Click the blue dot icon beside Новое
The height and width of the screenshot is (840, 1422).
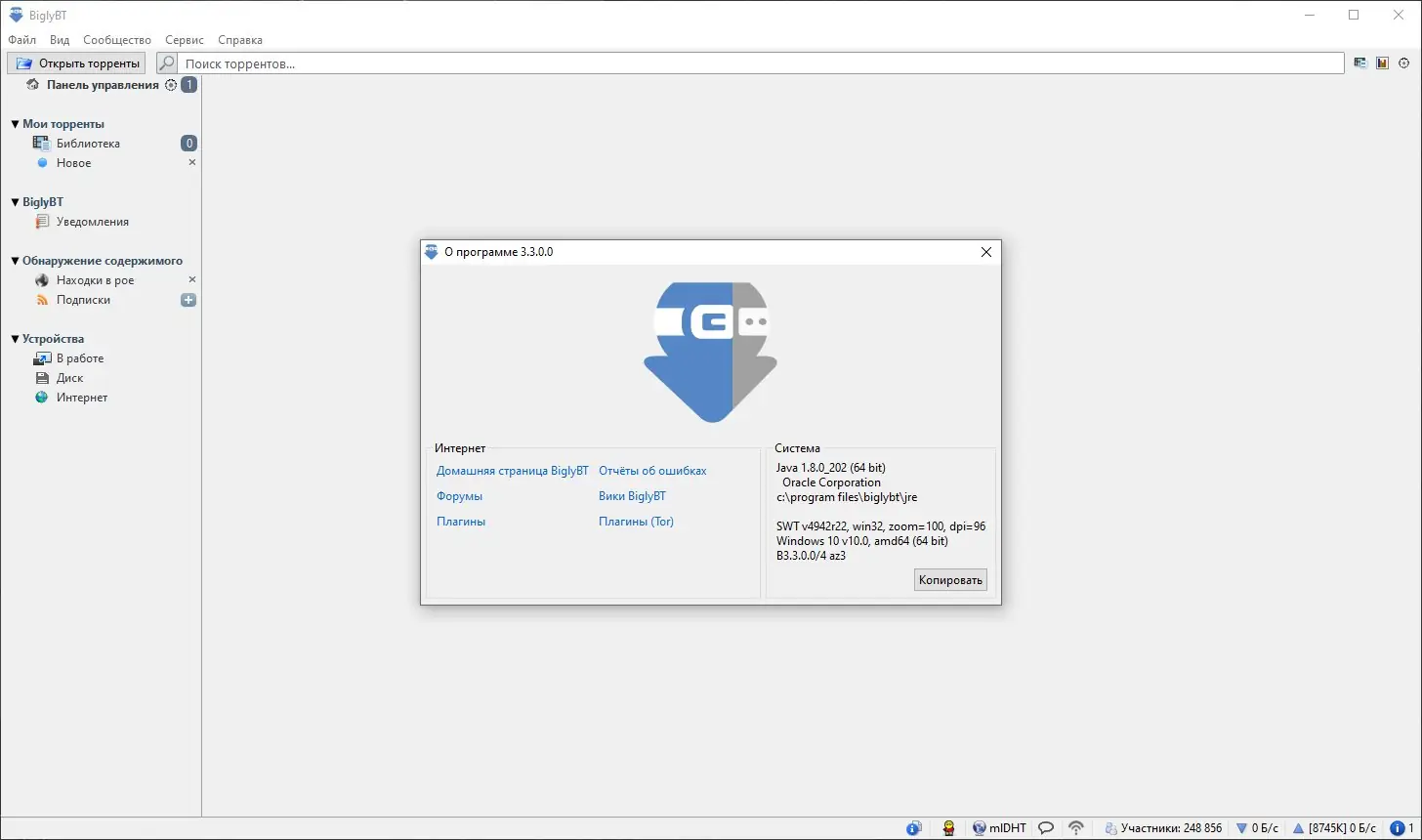click(42, 163)
